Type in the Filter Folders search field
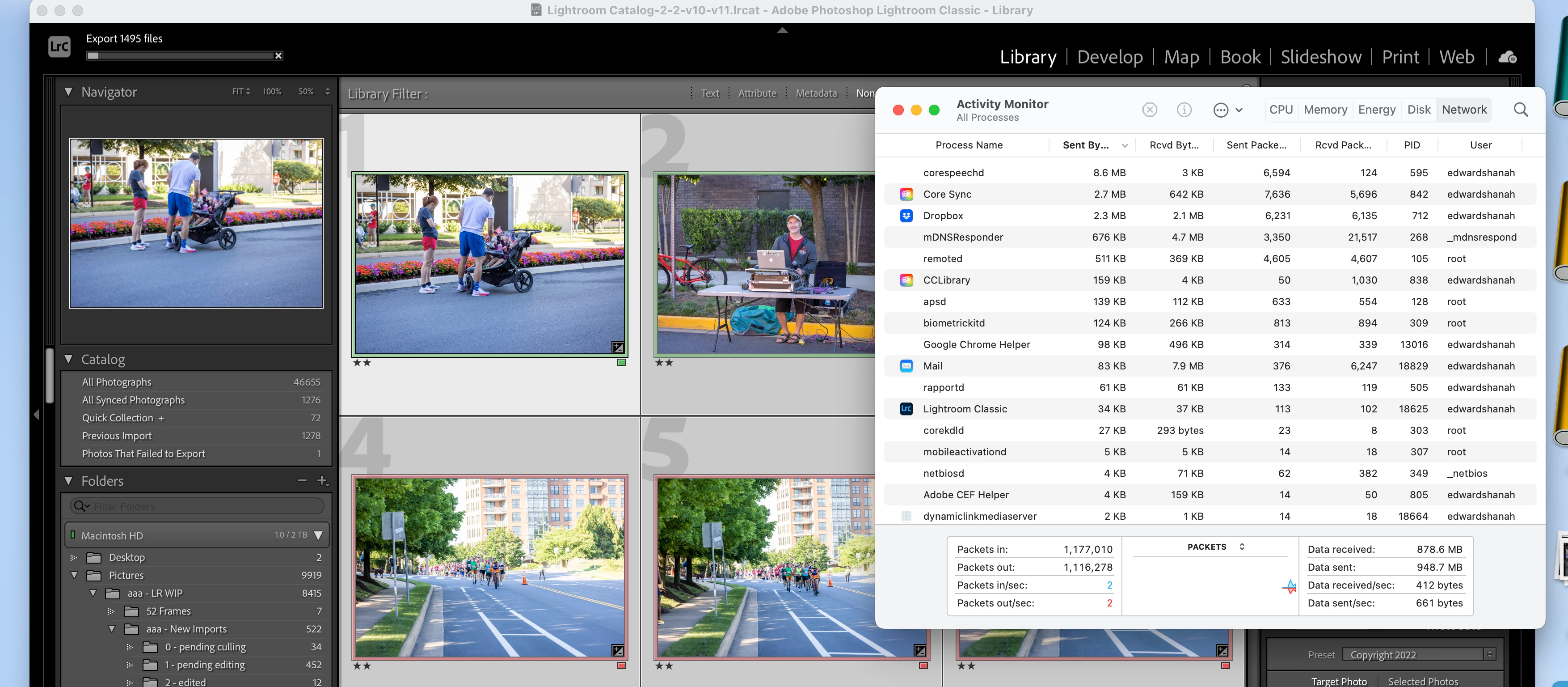This screenshot has width=1568, height=687. (201, 506)
